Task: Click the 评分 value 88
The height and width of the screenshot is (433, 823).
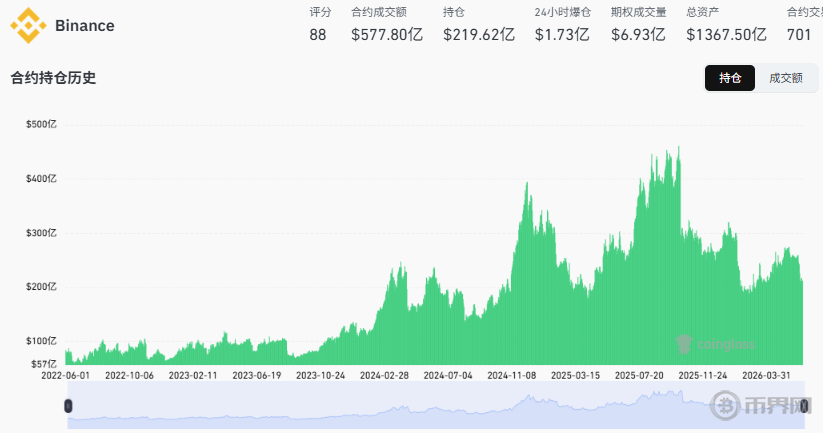Action: click(318, 35)
